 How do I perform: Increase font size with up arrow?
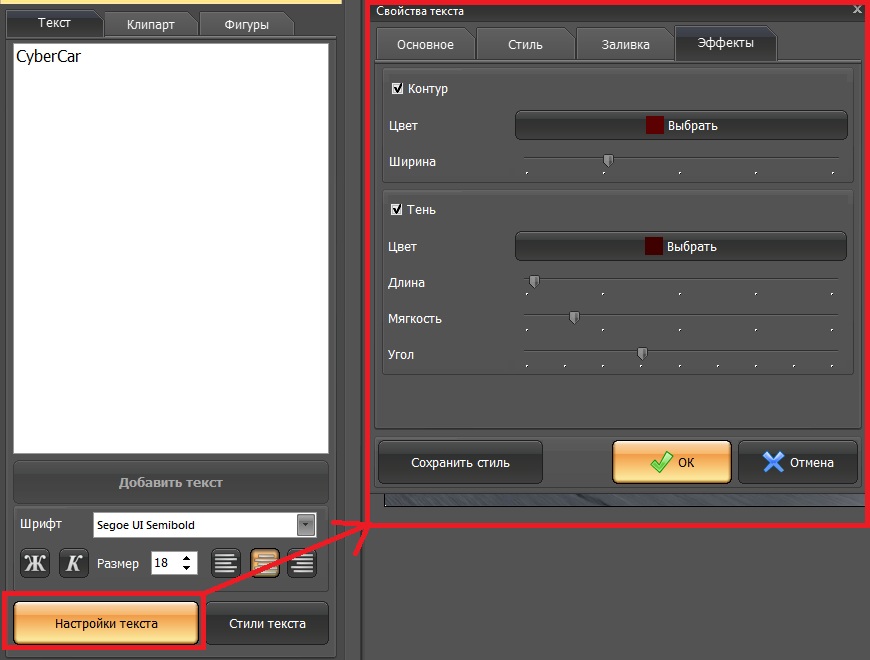point(186,558)
